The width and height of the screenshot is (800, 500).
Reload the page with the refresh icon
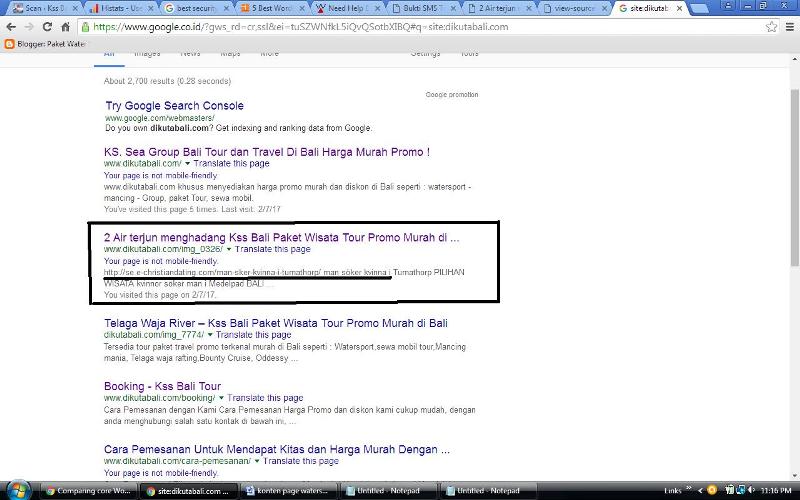pos(47,27)
